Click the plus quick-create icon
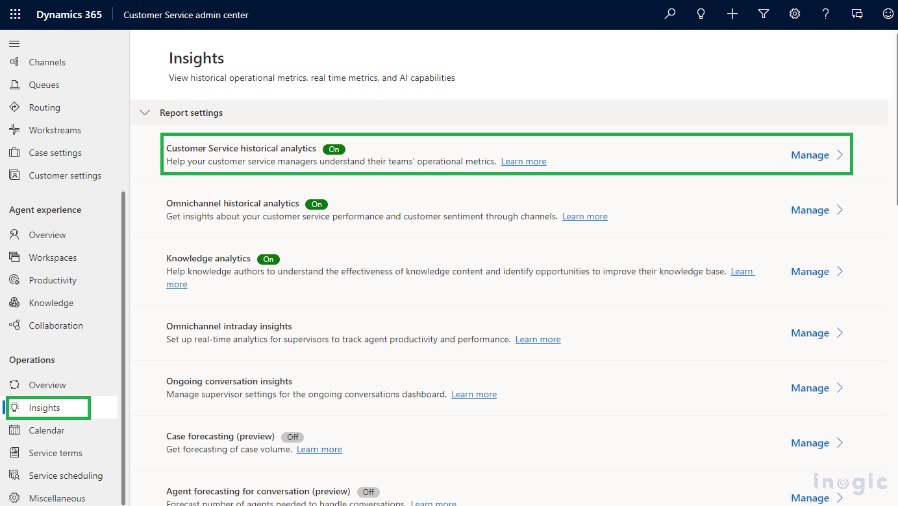 [732, 14]
